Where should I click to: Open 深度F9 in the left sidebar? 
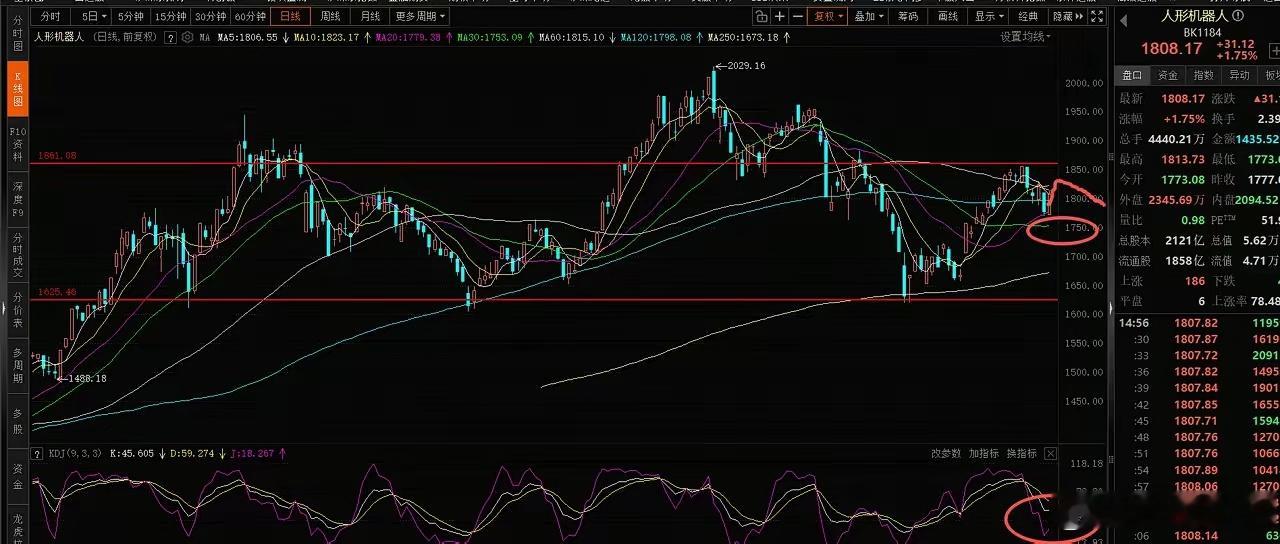coord(16,200)
